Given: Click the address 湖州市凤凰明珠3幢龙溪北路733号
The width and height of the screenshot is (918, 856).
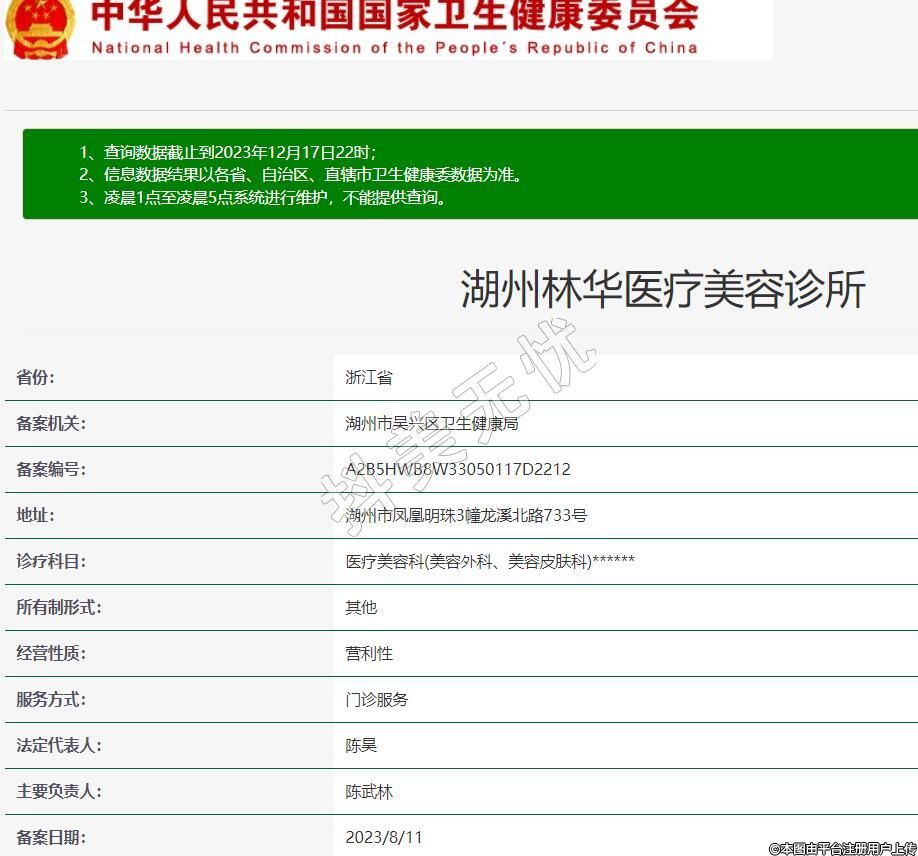Looking at the screenshot, I should [x=465, y=515].
